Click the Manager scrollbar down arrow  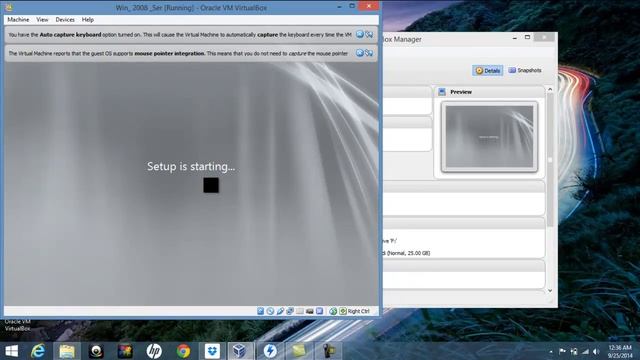click(x=550, y=291)
